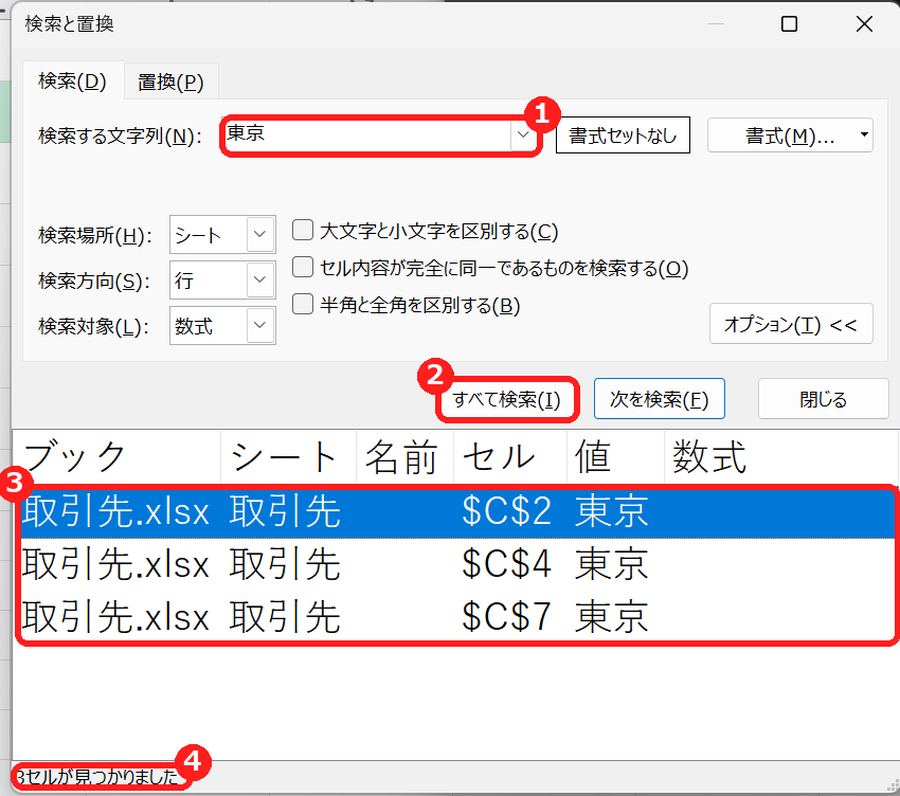Expand the 書式(M) dropdown arrow
The image size is (900, 796).
864,135
